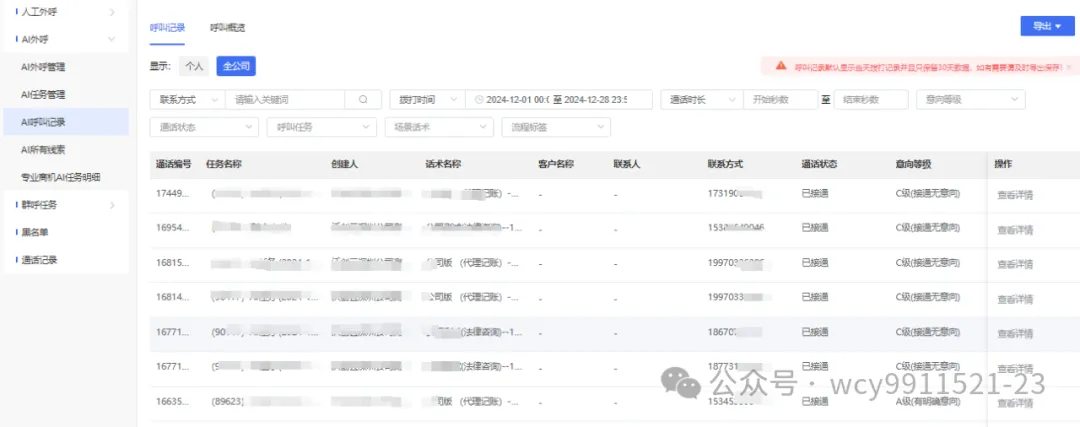Viewport: 1080px width, 427px height.
Task: Click 已接通 status in row 16954
Action: [815, 228]
